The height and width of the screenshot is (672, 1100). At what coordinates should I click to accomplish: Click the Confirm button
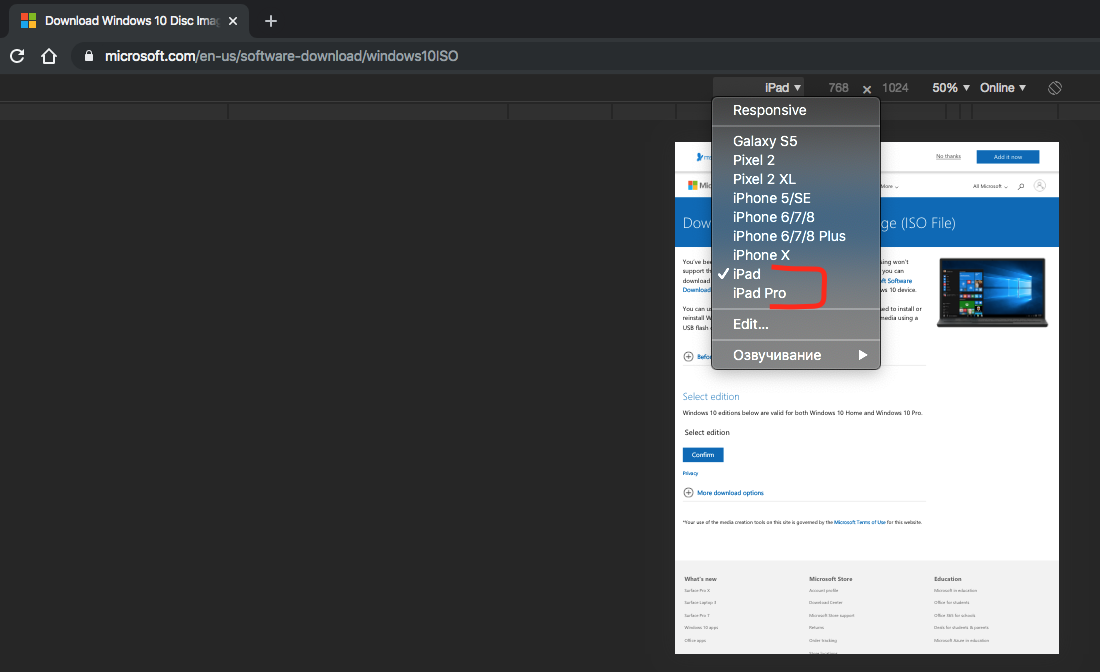(x=703, y=455)
